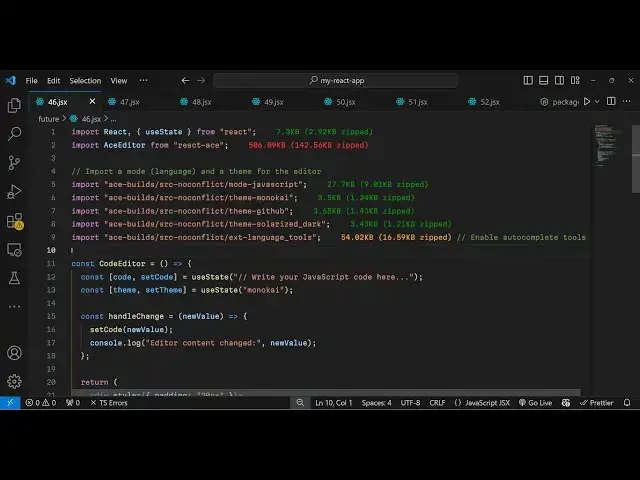The image size is (640, 480).
Task: Toggle bottom panel layout button
Action: click(543, 80)
